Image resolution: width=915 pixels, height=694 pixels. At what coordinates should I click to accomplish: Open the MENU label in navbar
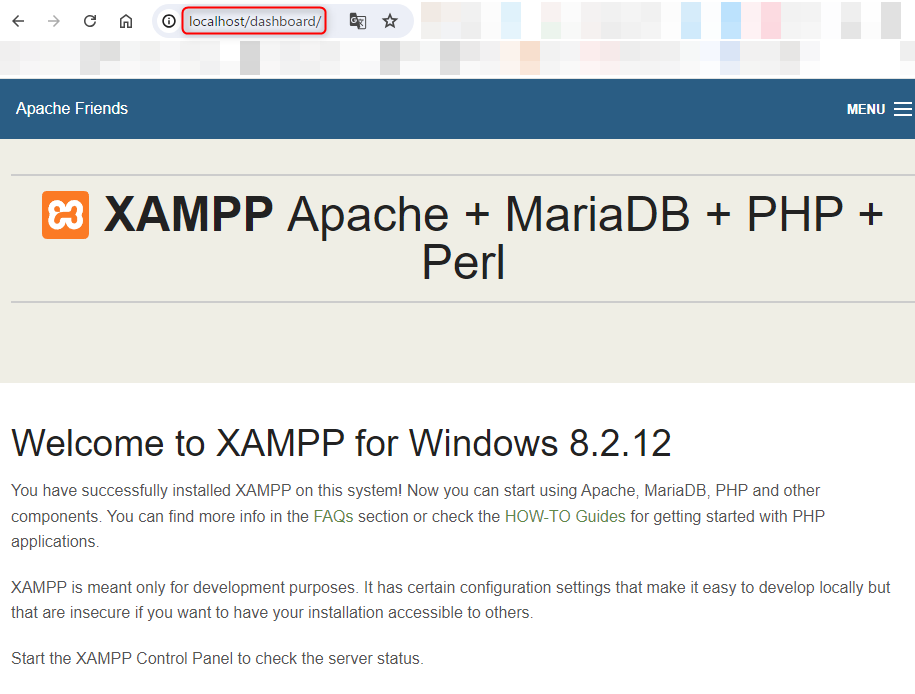[866, 109]
